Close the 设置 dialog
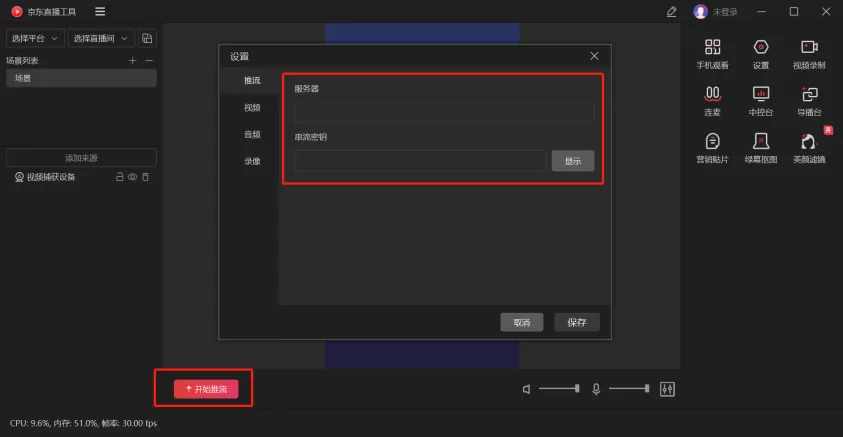 tap(594, 56)
